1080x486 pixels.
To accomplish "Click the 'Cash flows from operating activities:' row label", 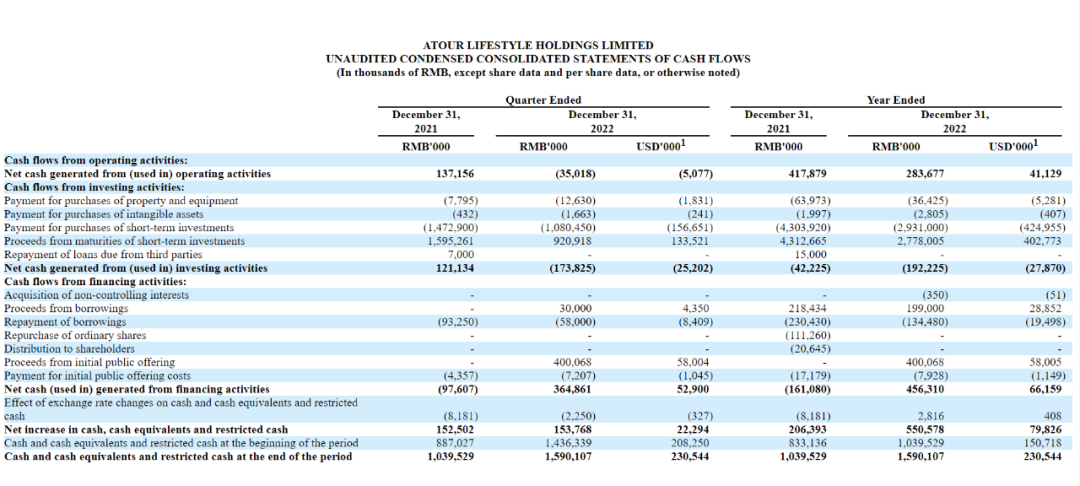I will pyautogui.click(x=96, y=160).
